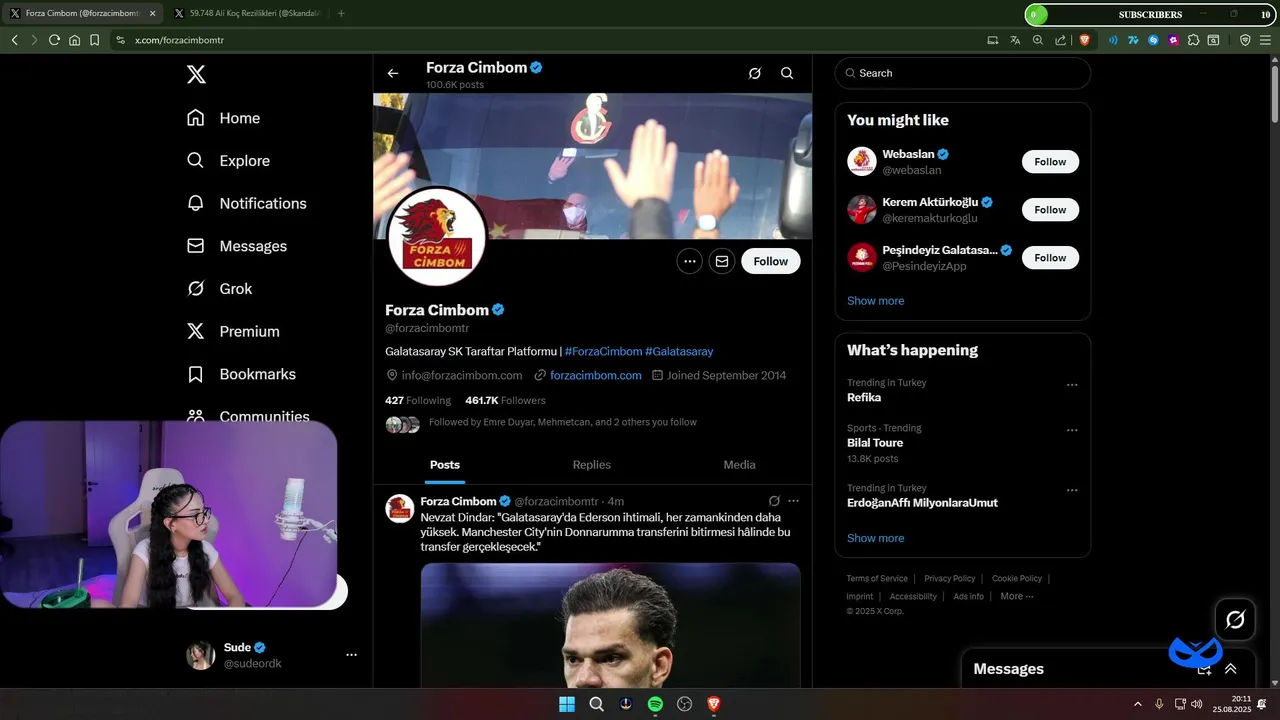Open the Forza Cimbom profile picture

[437, 237]
